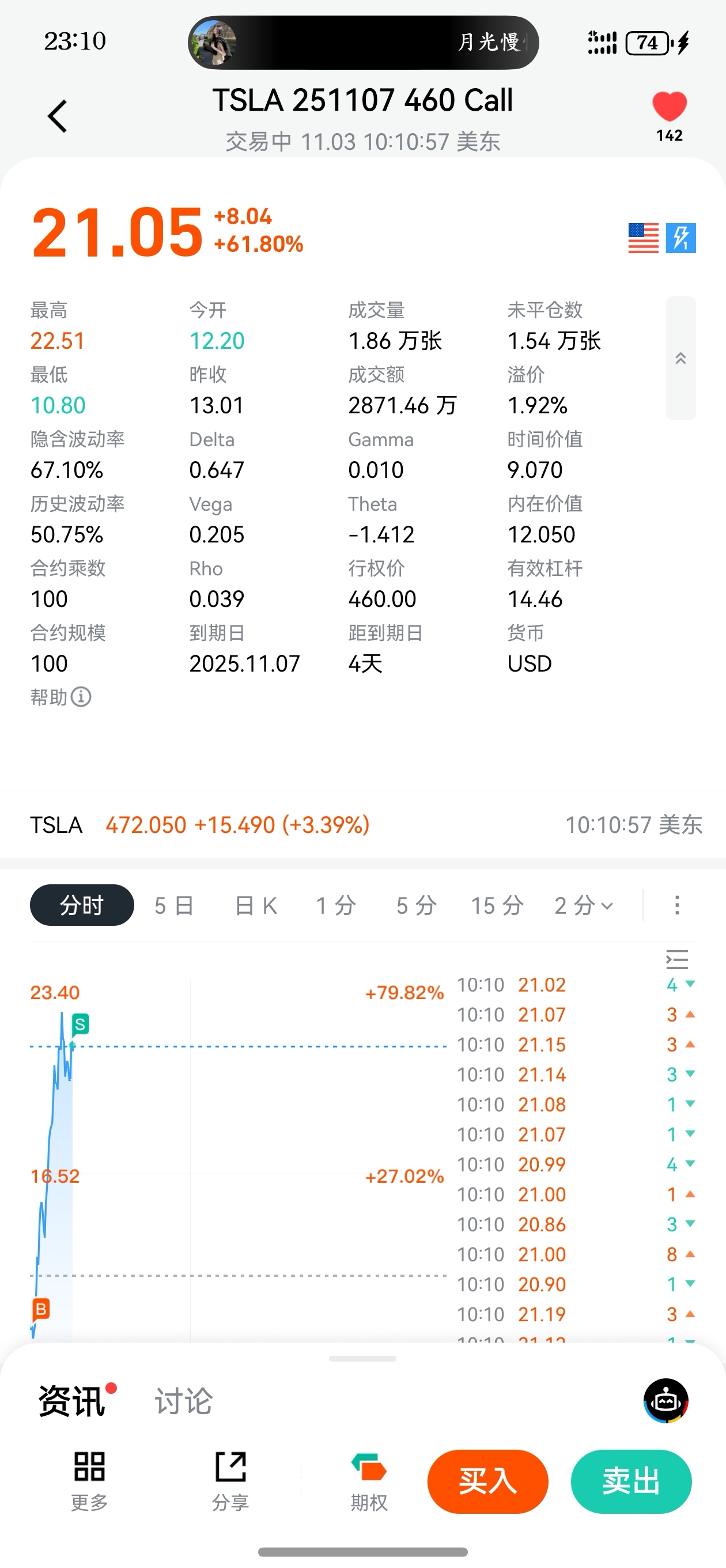Open the 2 分 interval dropdown
Viewport: 726px width, 1568px height.
[584, 905]
